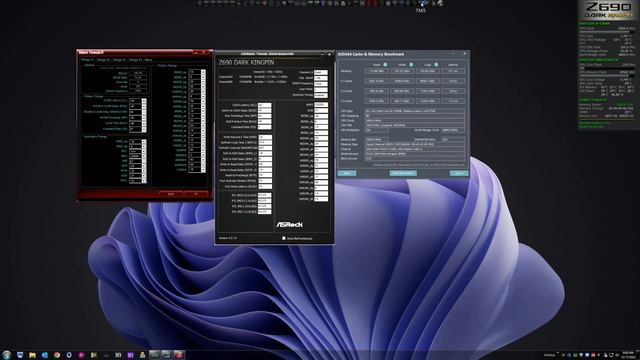The height and width of the screenshot is (360, 640).
Task: Open Windows Start button on taskbar
Action: coord(6,355)
